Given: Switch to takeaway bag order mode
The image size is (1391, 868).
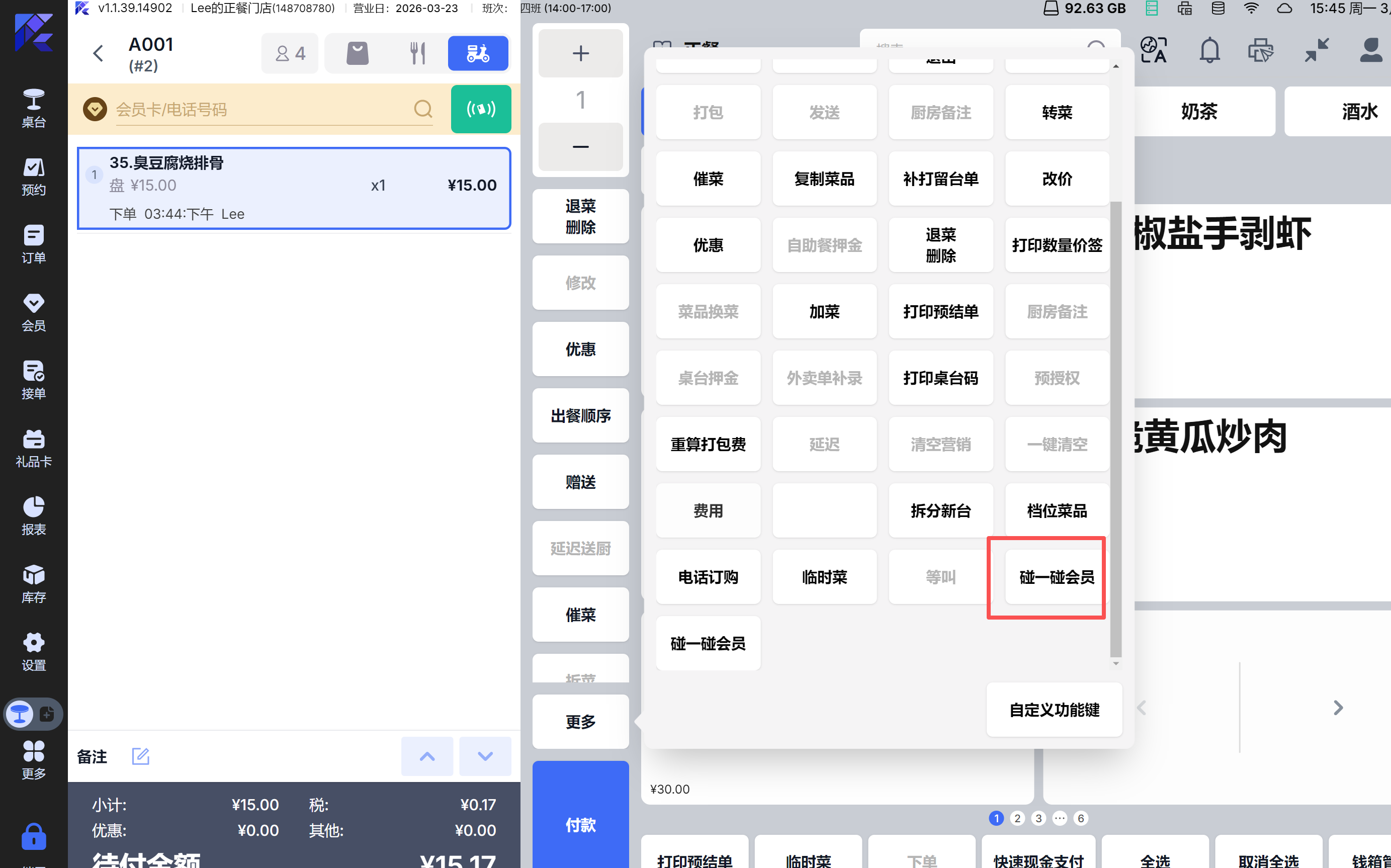Looking at the screenshot, I should coord(357,53).
